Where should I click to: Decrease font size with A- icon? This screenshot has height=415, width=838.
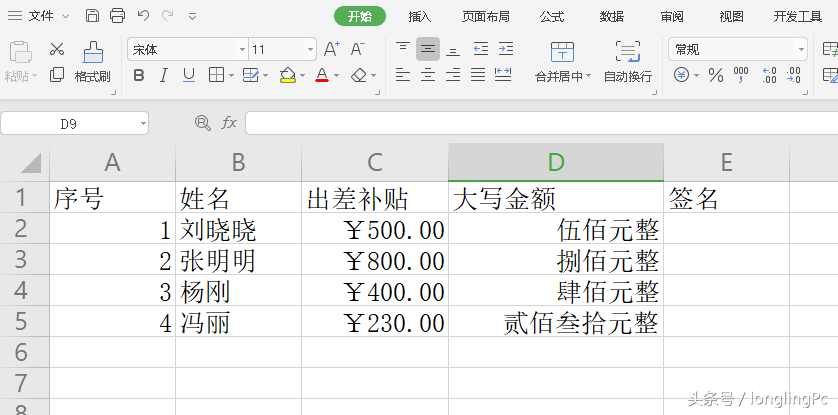coord(358,49)
